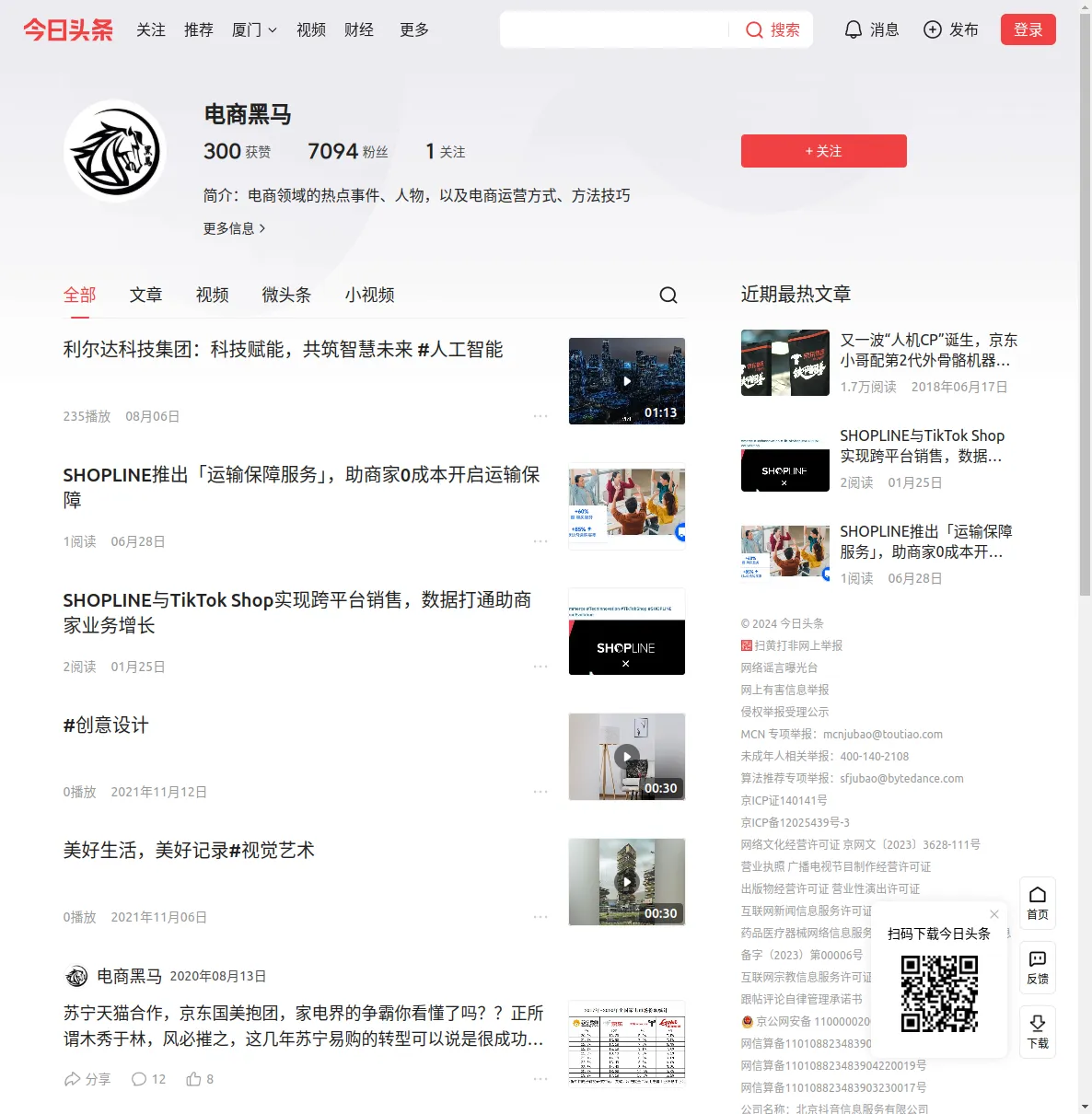Viewport: 1092px width, 1114px height.
Task: Open the 网上有害信息举报 footer link
Action: click(784, 690)
